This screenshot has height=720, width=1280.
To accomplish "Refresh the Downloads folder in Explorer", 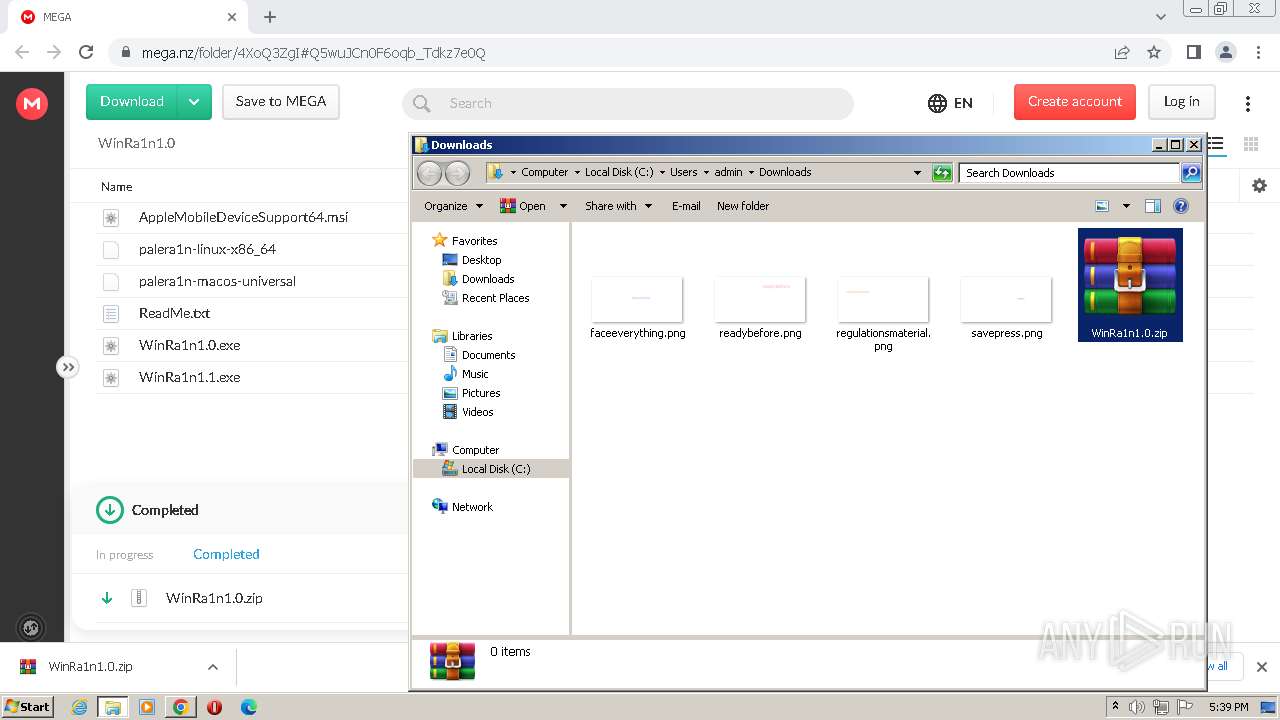I will 942,173.
